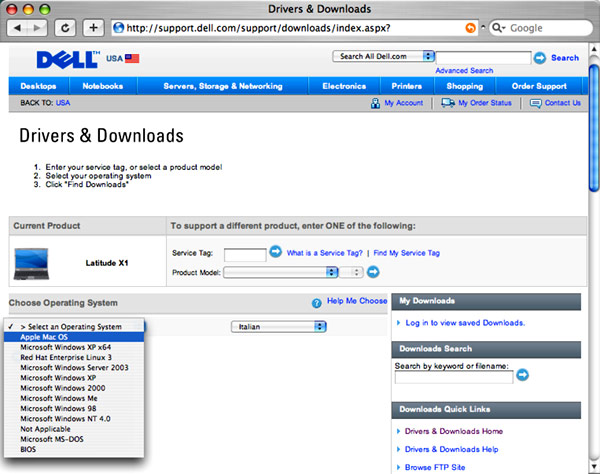
Task: Click the USA flag icon
Action: point(132,59)
